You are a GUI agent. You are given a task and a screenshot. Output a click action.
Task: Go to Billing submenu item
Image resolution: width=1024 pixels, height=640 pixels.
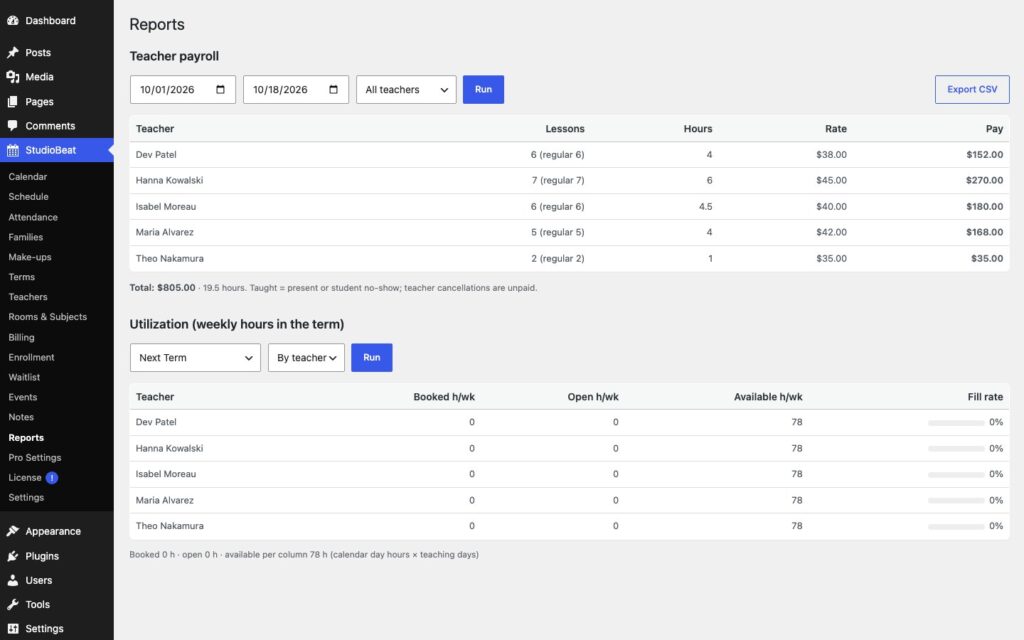[21, 337]
